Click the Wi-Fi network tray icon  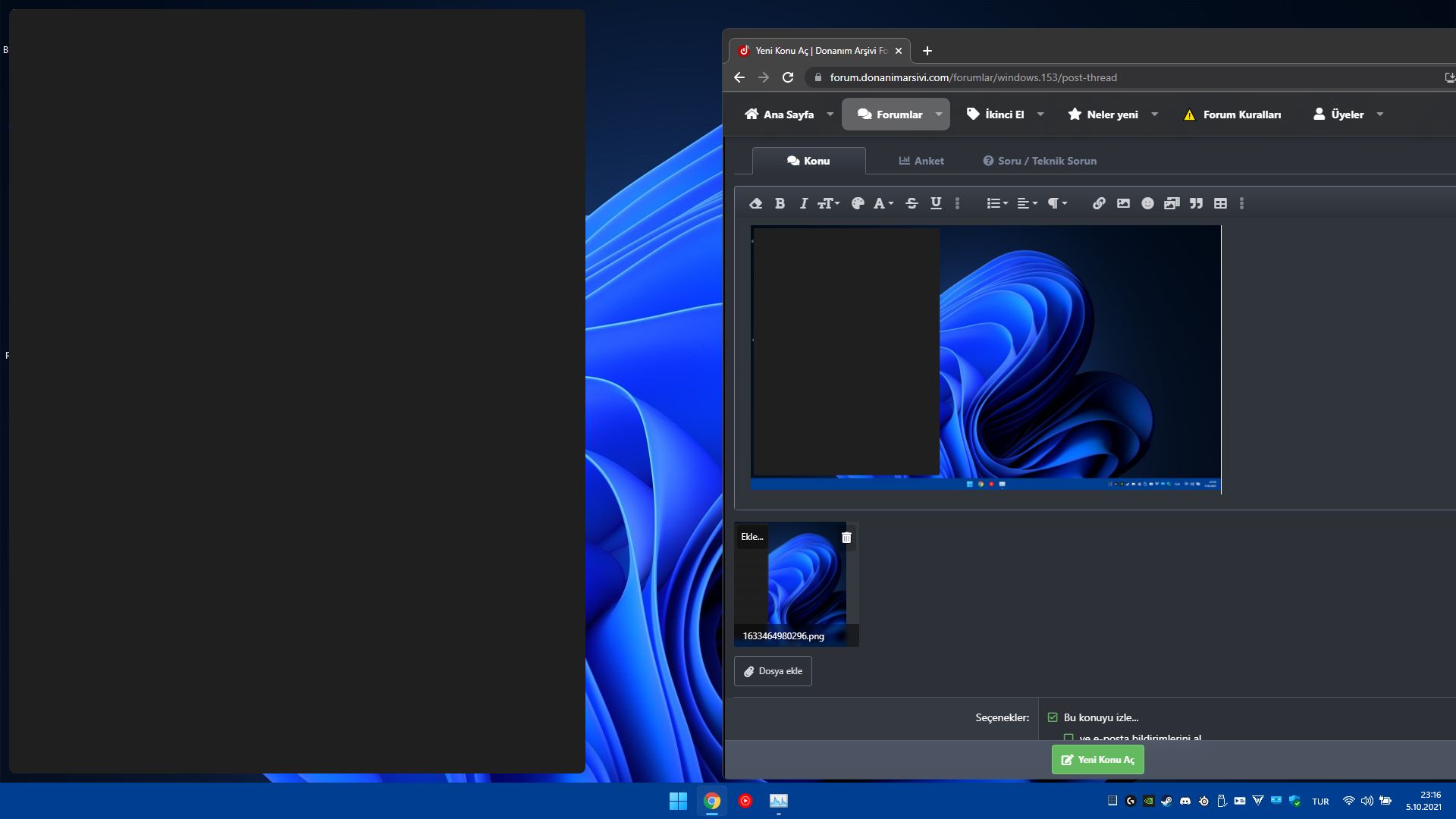tap(1348, 801)
